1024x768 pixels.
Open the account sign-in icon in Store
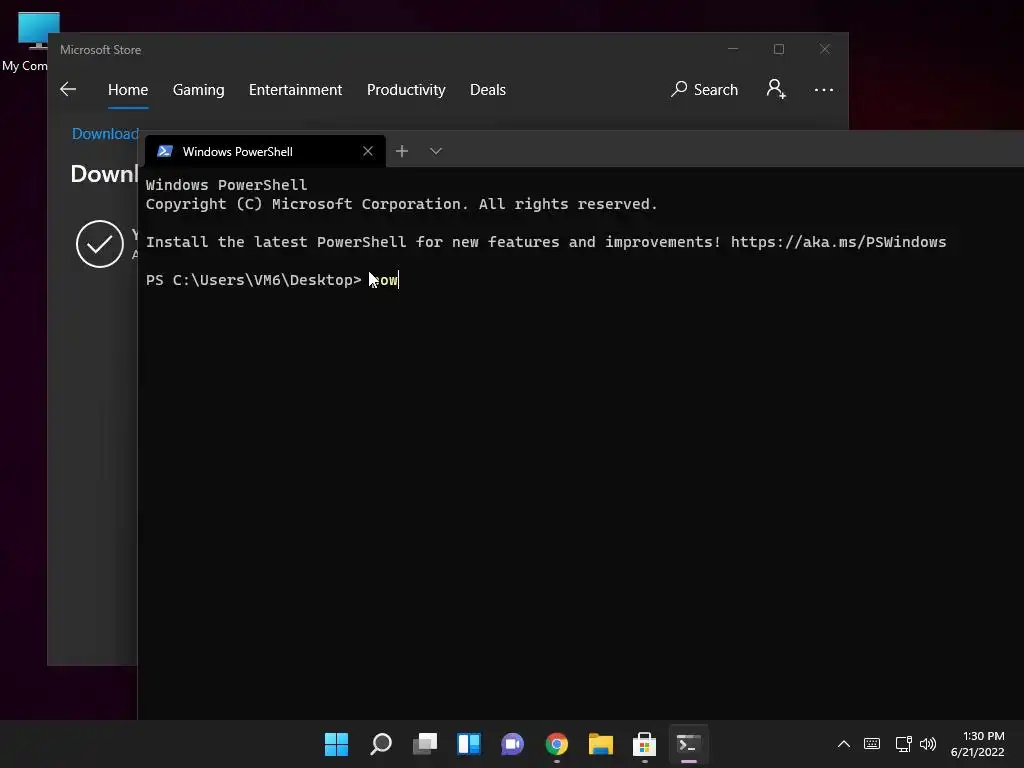pyautogui.click(x=776, y=89)
